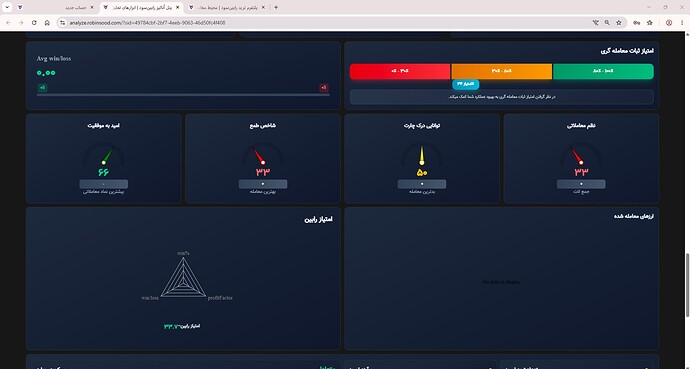Click the win% radar axis label
This screenshot has width=690, height=369.
(183, 253)
